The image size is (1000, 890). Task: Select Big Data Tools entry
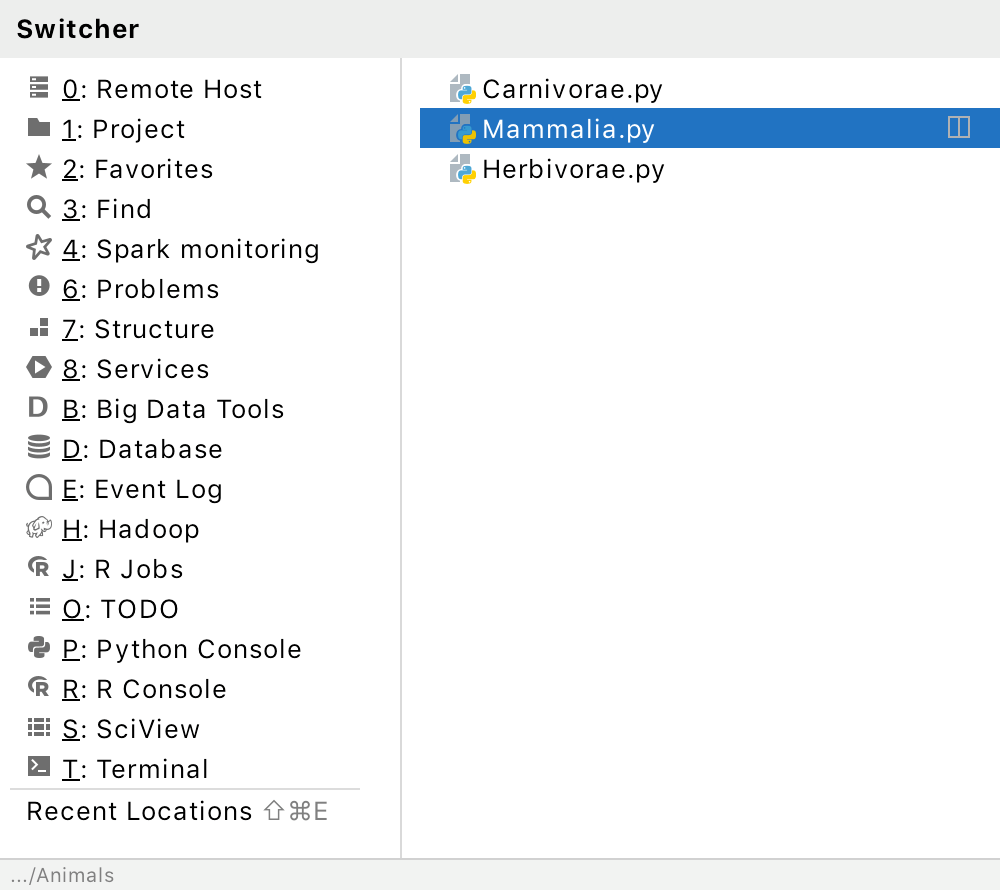(173, 409)
